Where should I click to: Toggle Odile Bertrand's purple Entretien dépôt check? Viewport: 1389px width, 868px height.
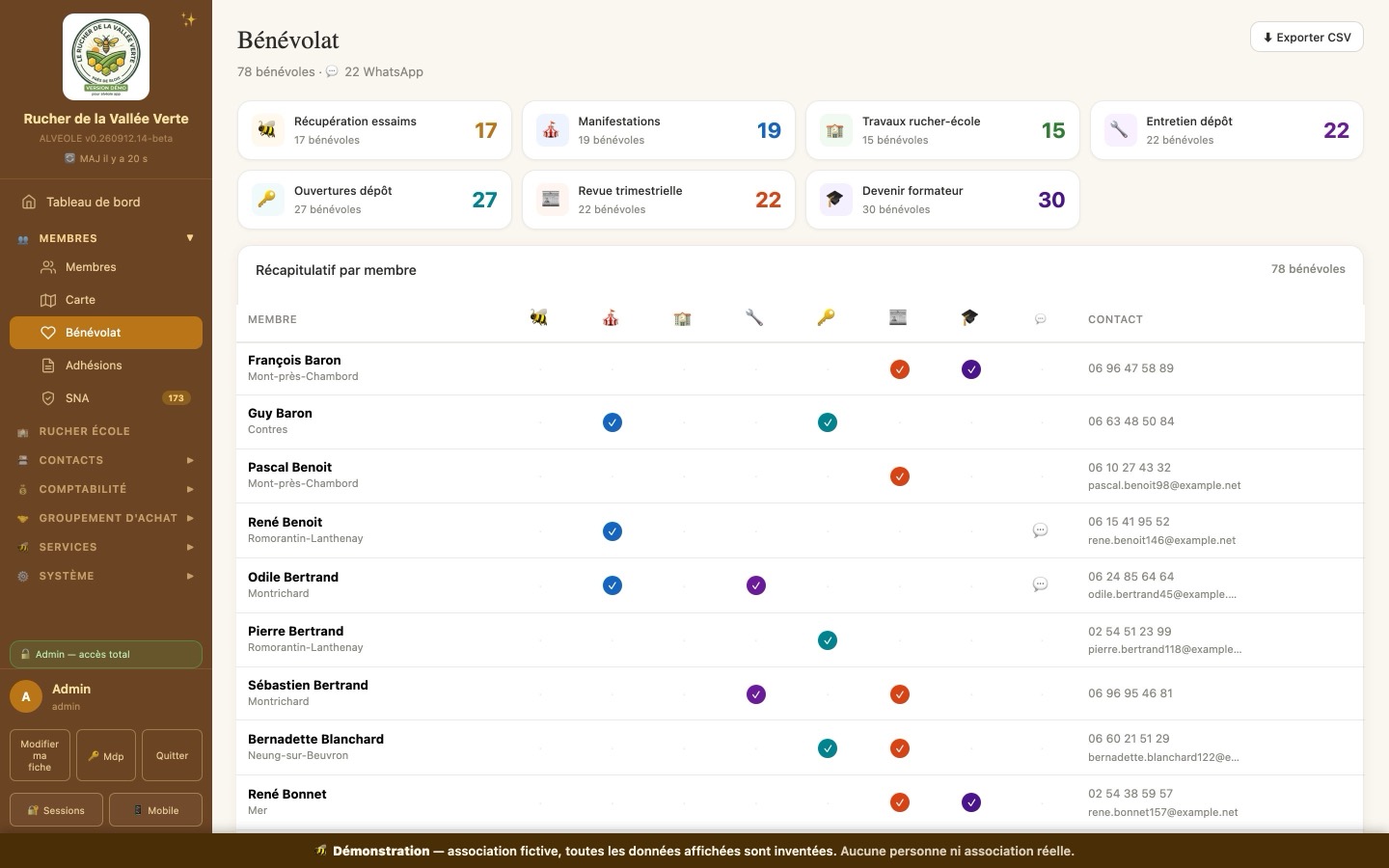click(x=756, y=585)
